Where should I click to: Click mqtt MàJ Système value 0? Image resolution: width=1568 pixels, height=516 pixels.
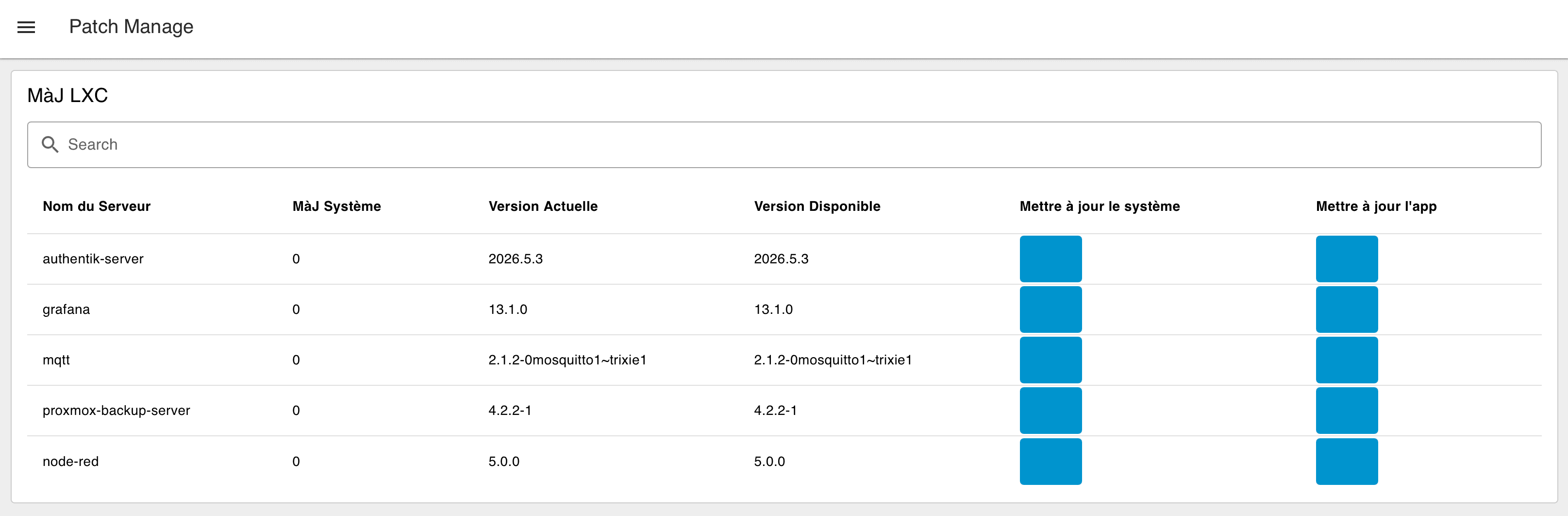pyautogui.click(x=296, y=360)
